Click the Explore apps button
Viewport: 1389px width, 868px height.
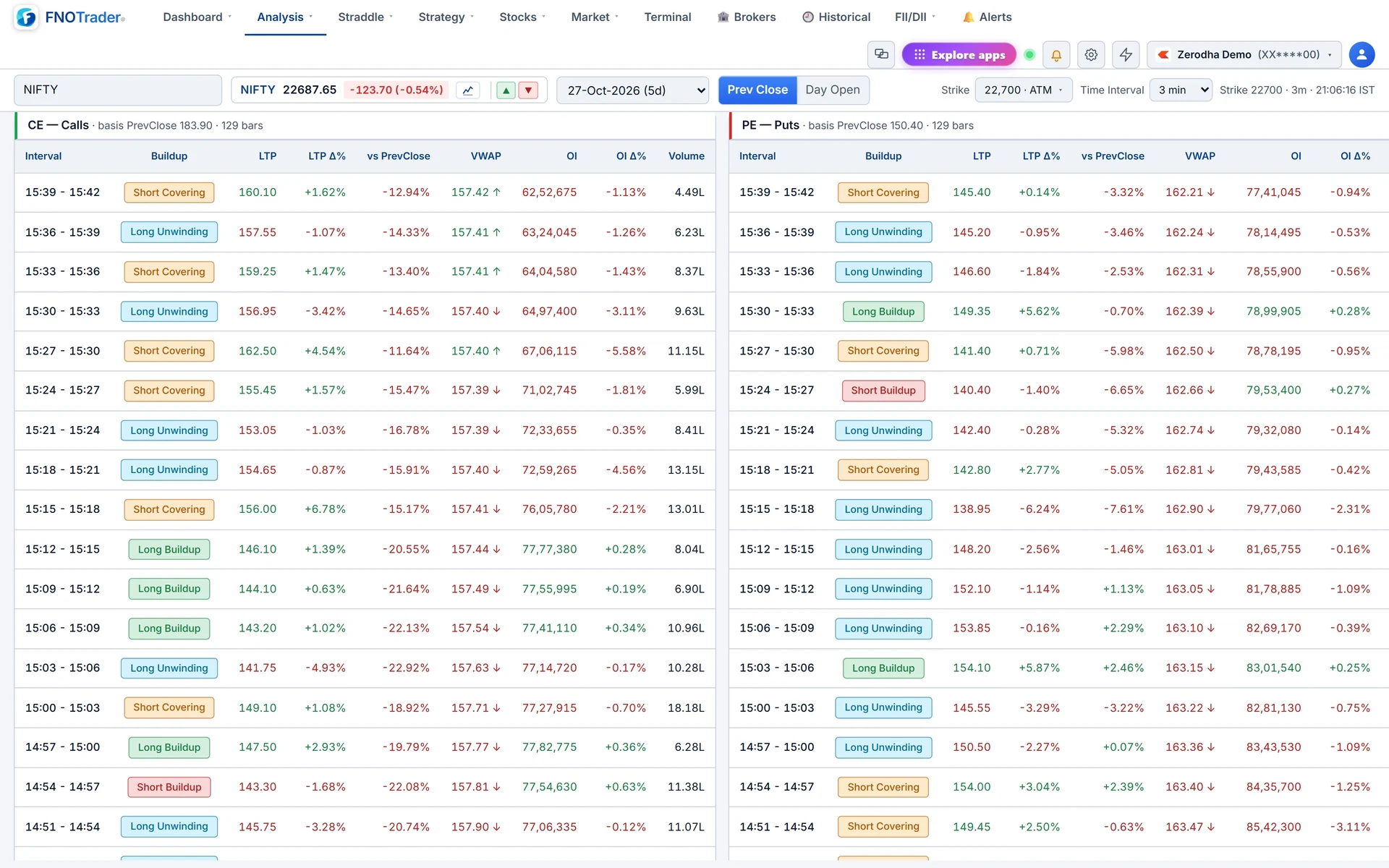point(959,54)
